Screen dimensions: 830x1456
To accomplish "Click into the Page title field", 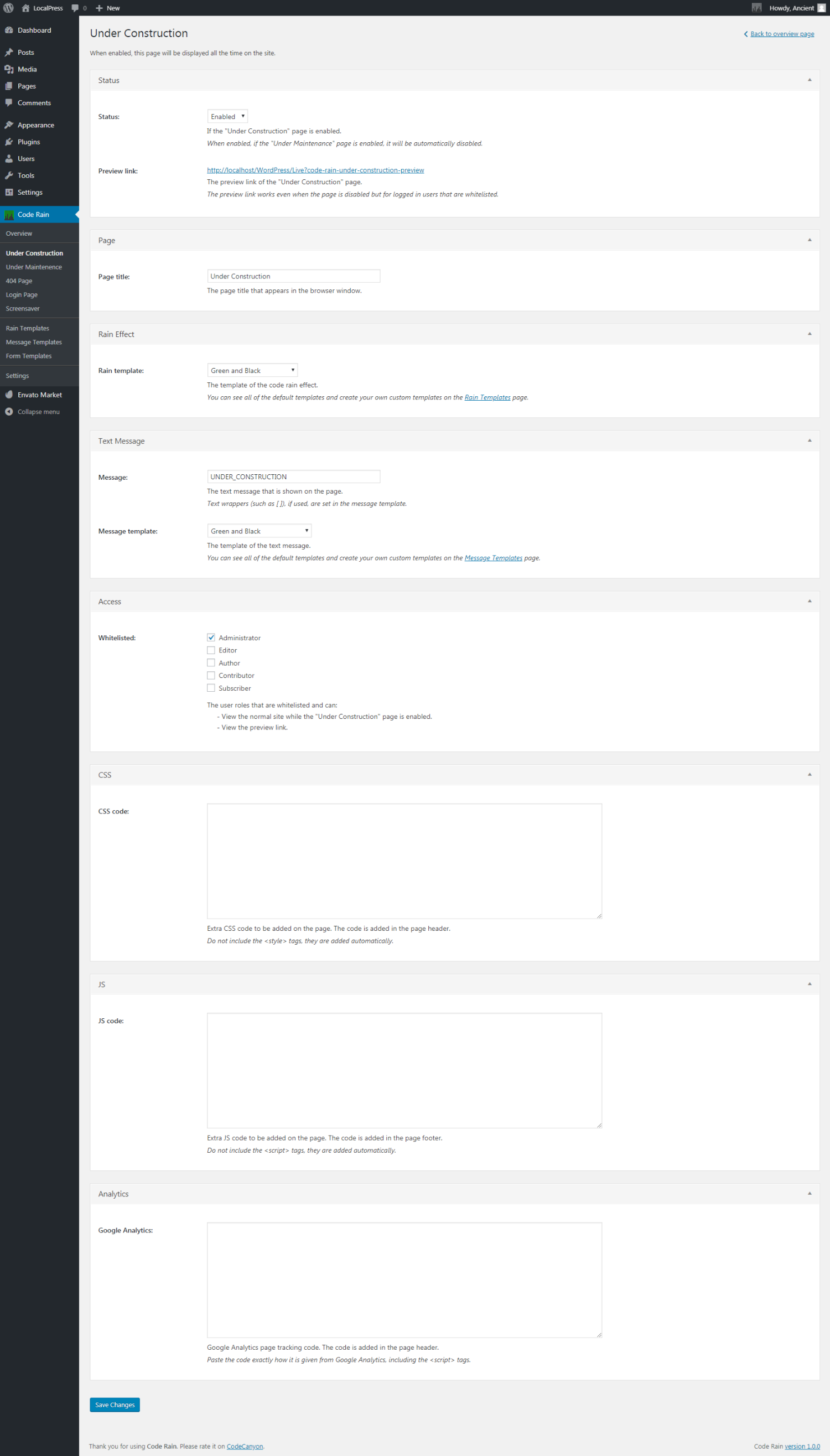I will (293, 277).
